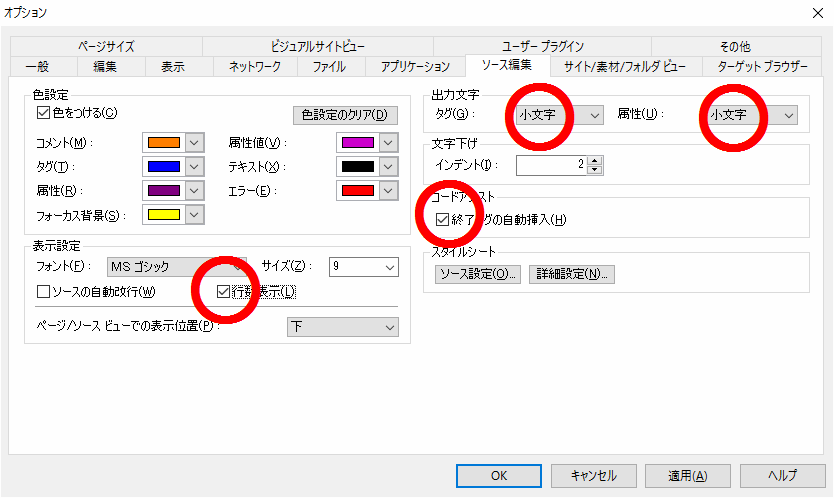Image resolution: width=834 pixels, height=498 pixels.
Task: Open the フォーカス背景 yellow color dropdown
Action: click(195, 214)
